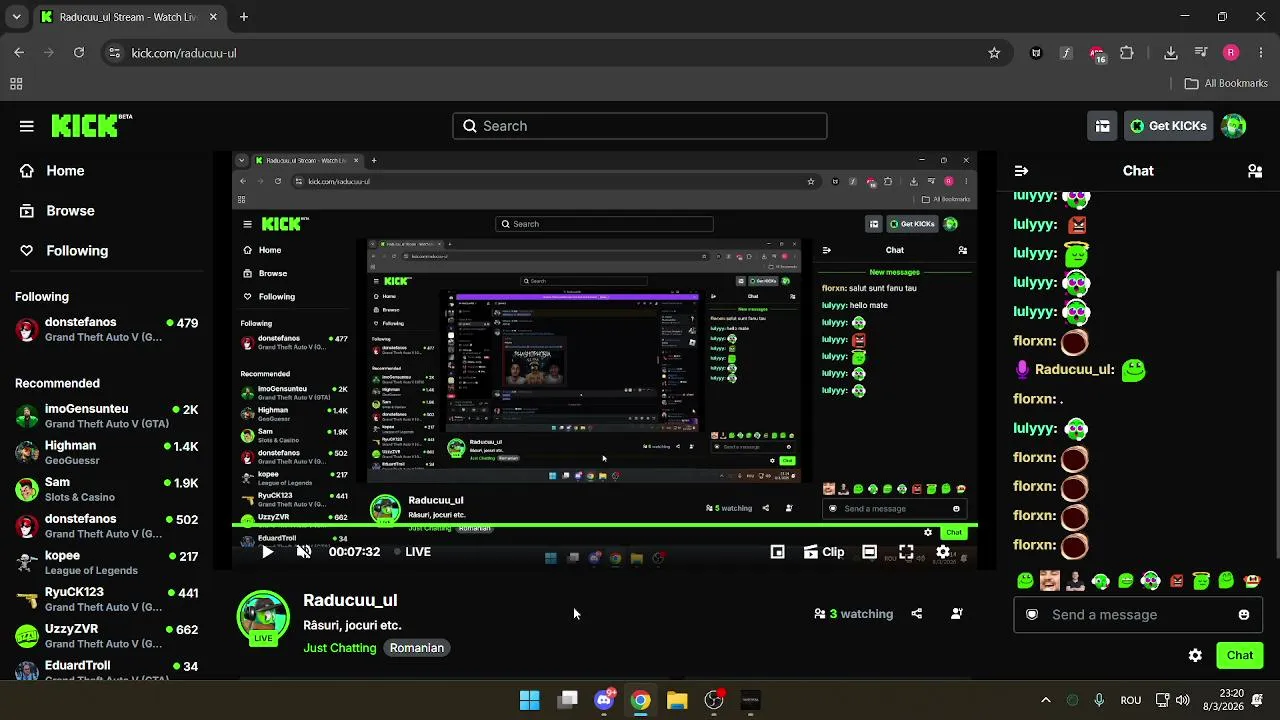Open the video player settings gear
1280x720 pixels.
943,552
